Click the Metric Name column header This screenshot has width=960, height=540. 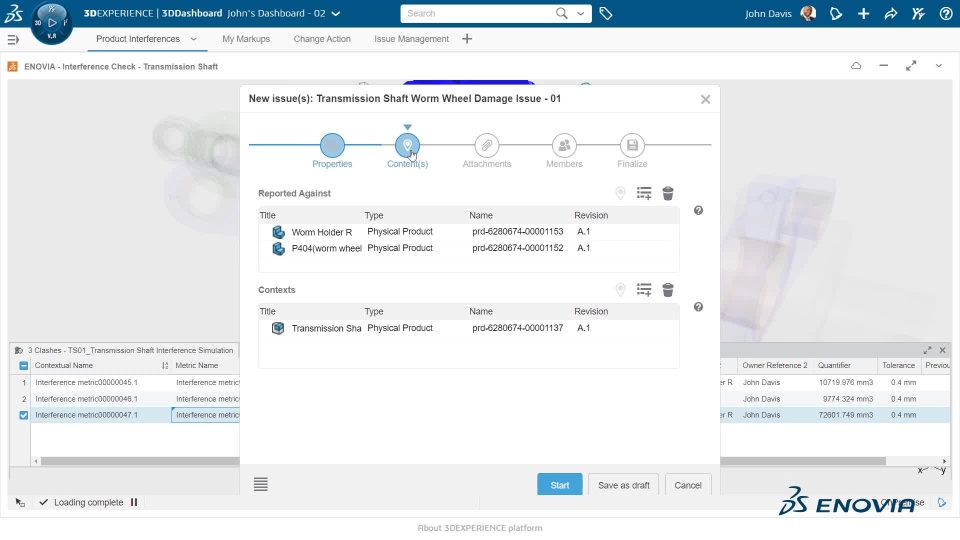coord(197,366)
